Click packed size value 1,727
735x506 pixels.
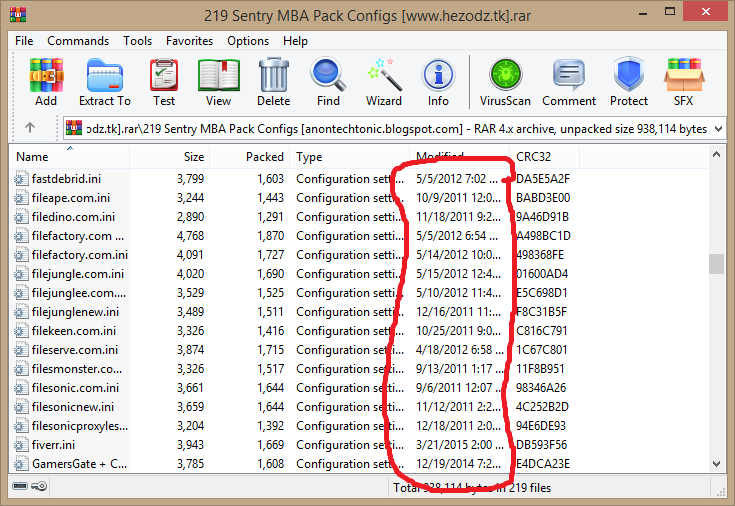270,255
